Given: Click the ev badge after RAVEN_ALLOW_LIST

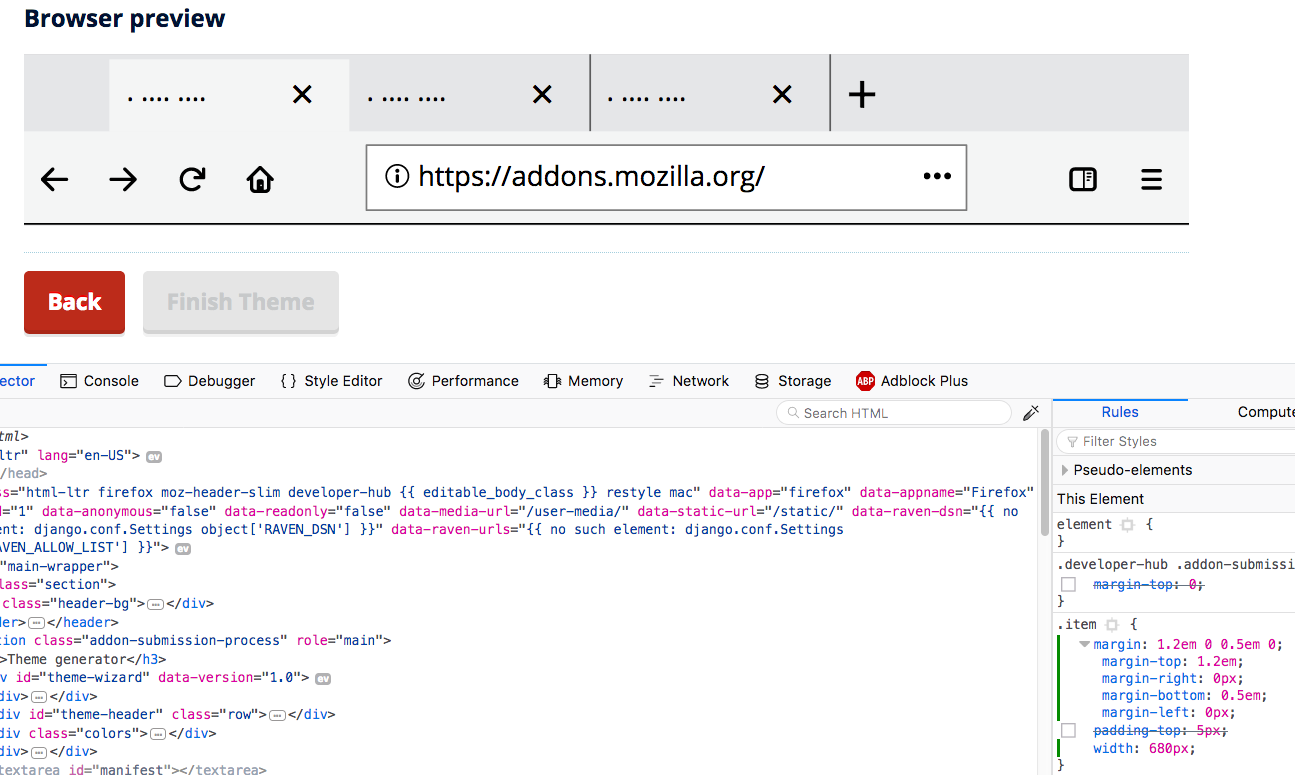Looking at the screenshot, I should tap(183, 549).
